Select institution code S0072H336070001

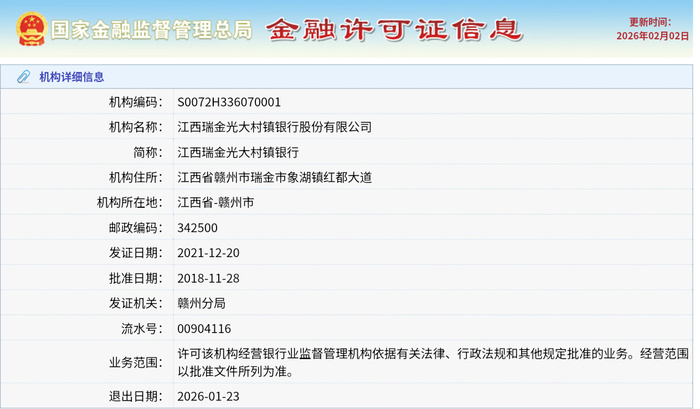coord(229,102)
